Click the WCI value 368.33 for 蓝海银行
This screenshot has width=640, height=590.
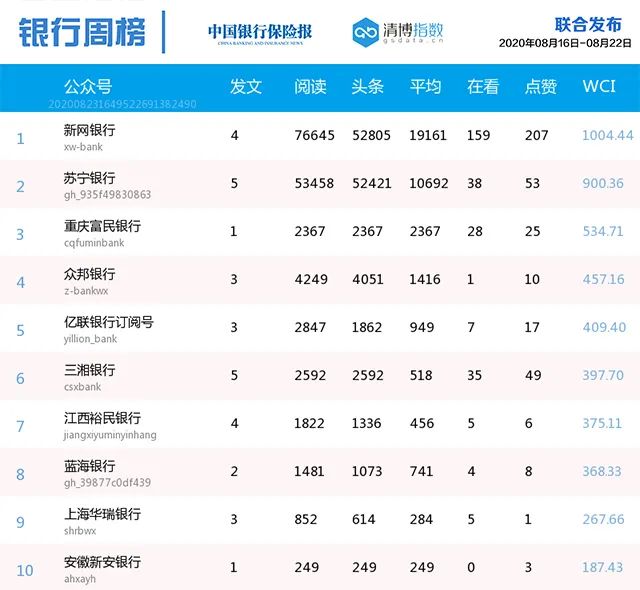click(x=603, y=472)
